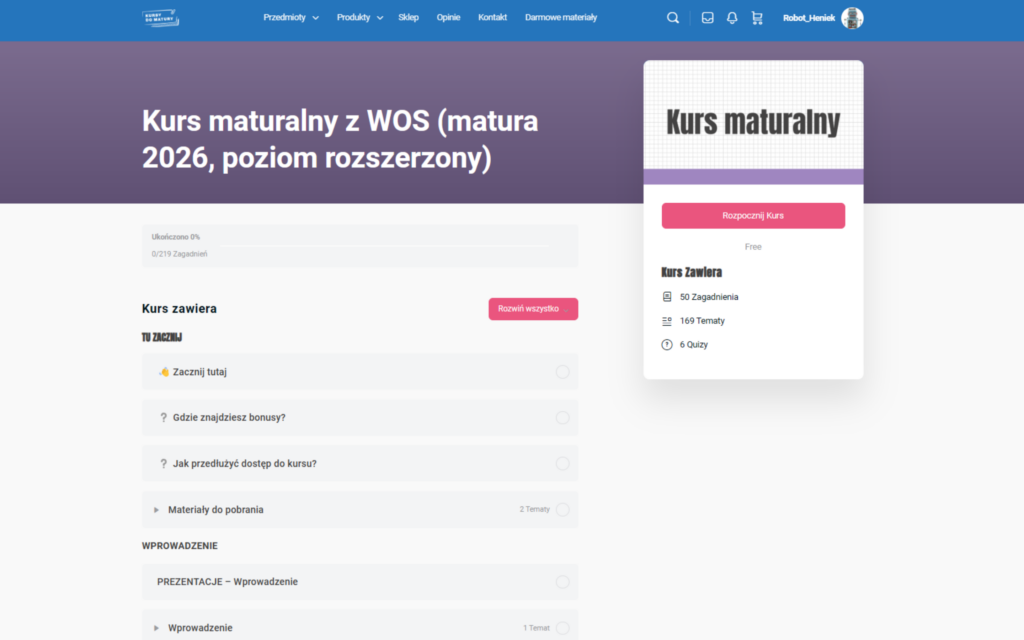This screenshot has height=640, width=1024.
Task: Click the Quizy question mark icon
Action: pyautogui.click(x=667, y=345)
